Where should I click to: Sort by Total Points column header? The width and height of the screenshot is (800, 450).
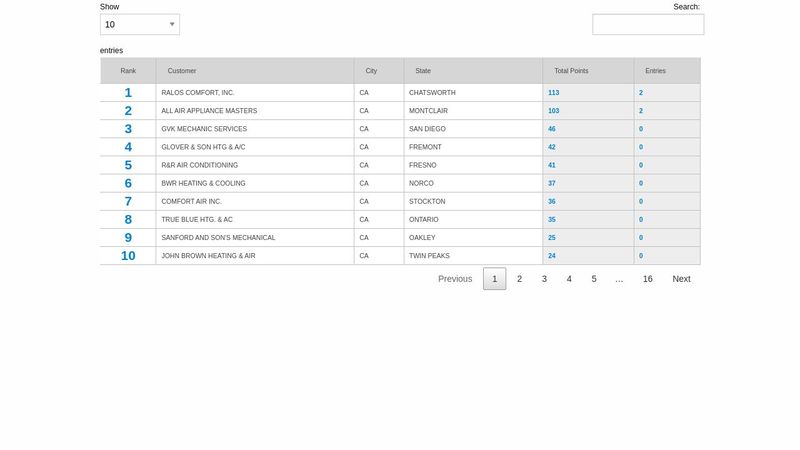[571, 71]
